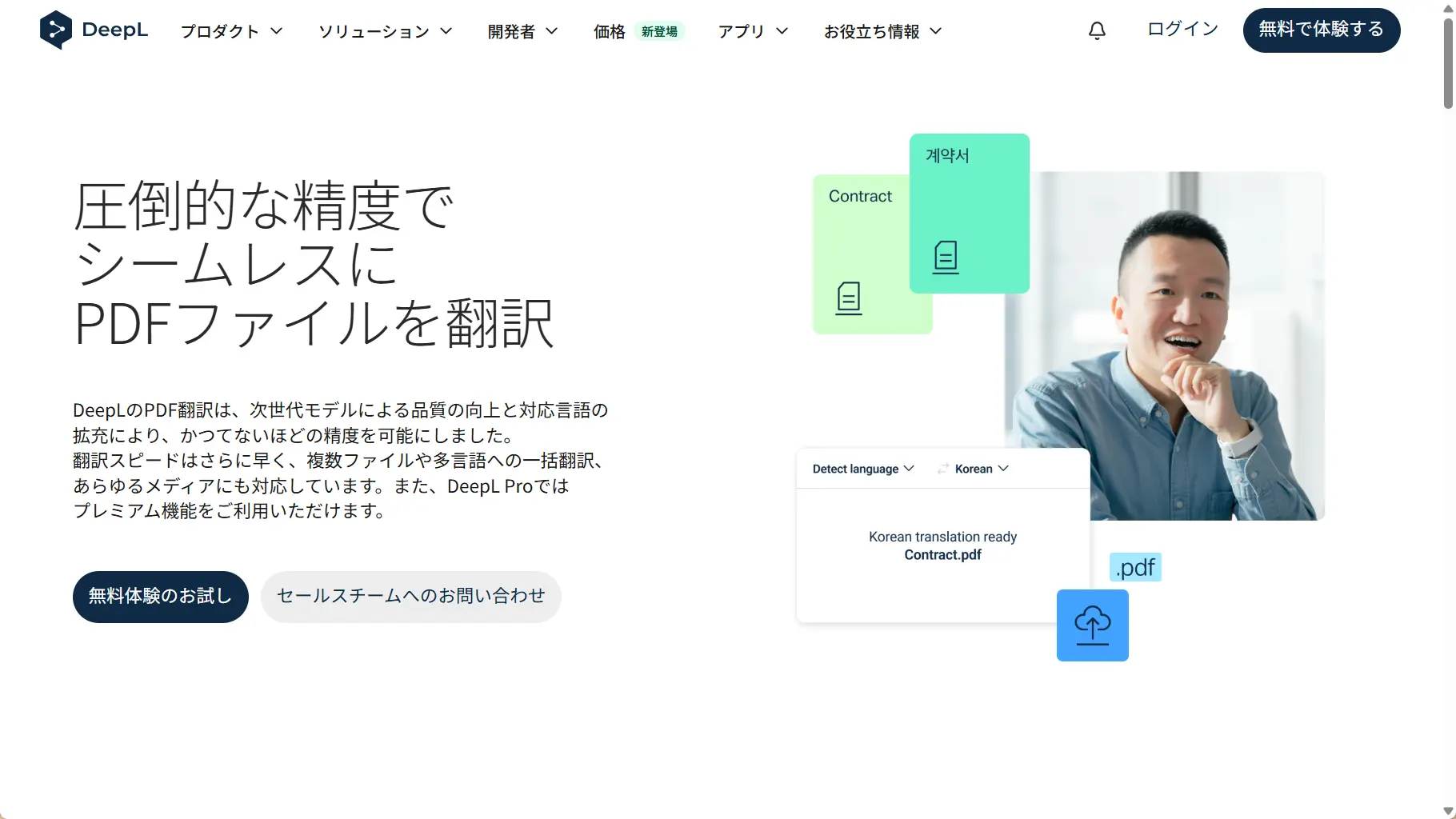Click the DeepL wordmark text
This screenshot has height=819, width=1456.
tap(115, 30)
